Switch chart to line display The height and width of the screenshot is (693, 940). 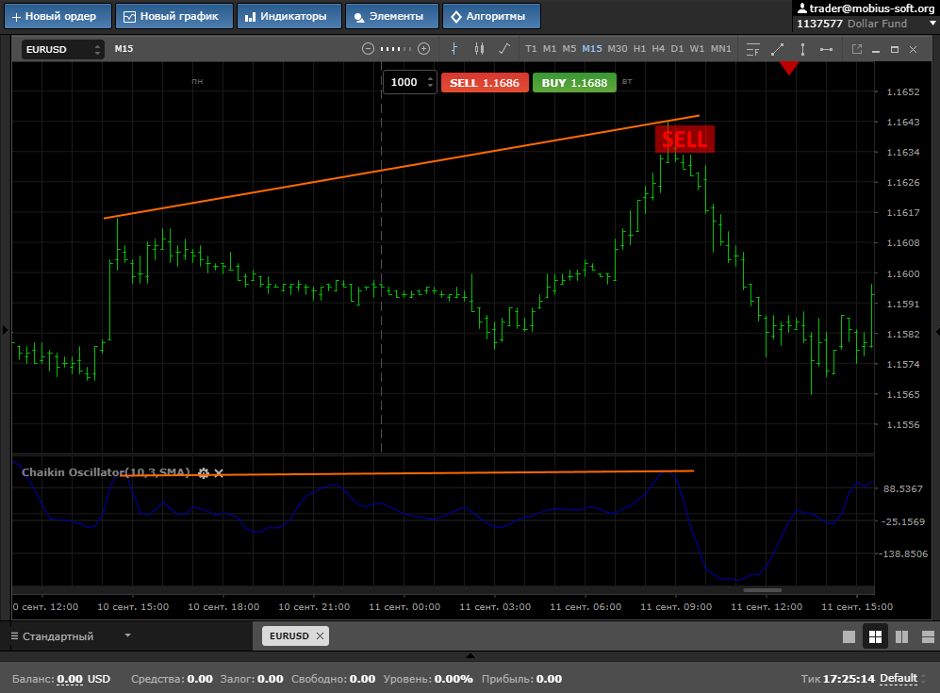point(504,49)
